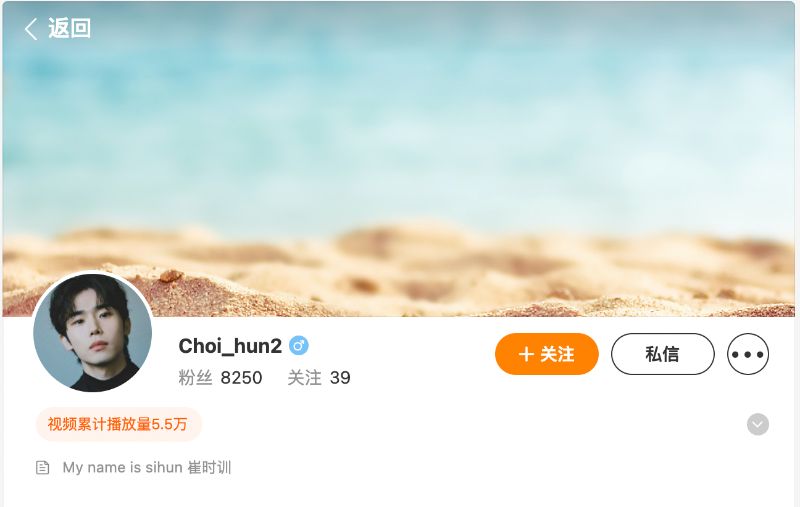Go back via the 返回 text
The height and width of the screenshot is (507, 800).
[x=69, y=28]
